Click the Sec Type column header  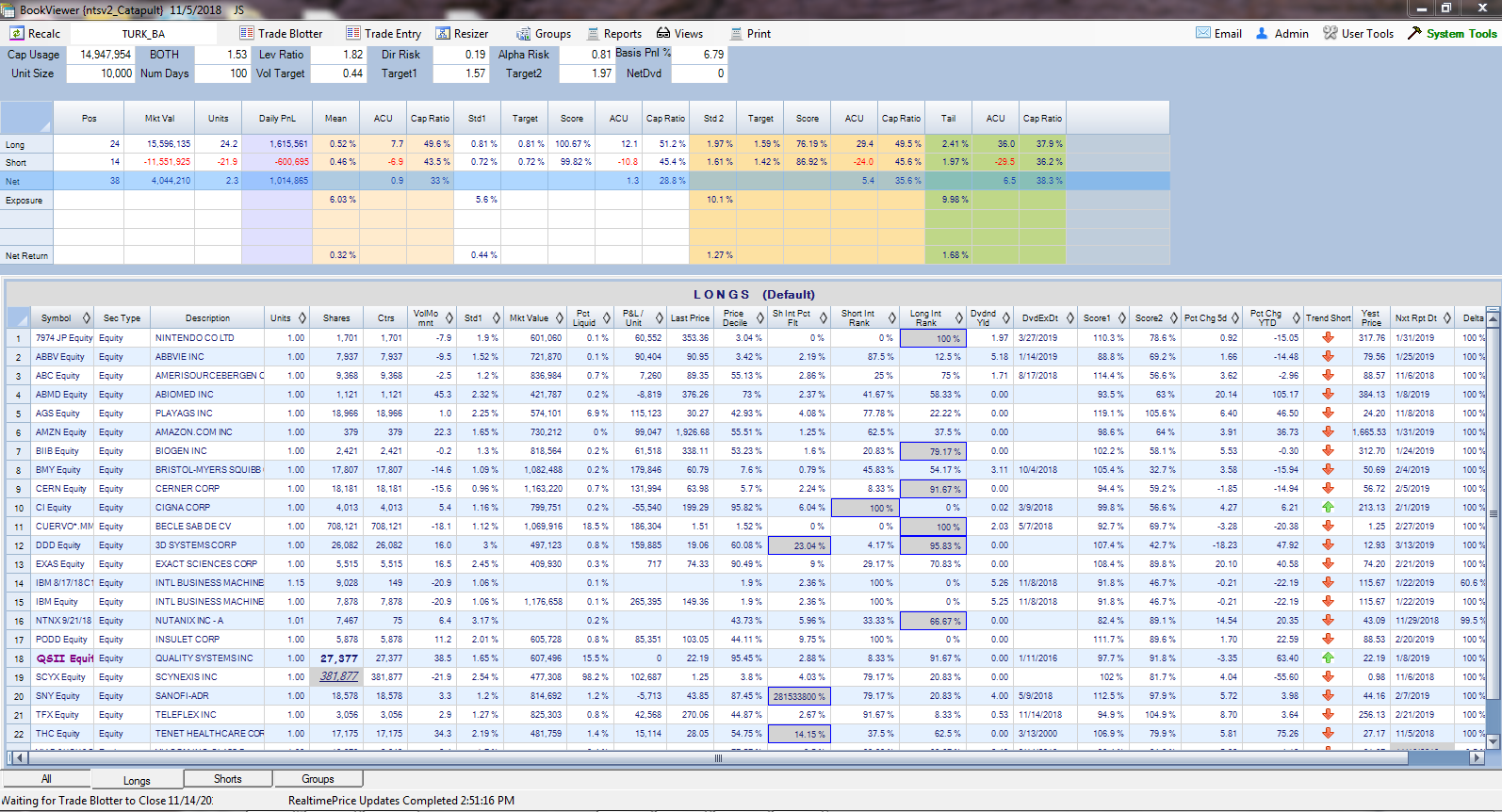tap(122, 318)
